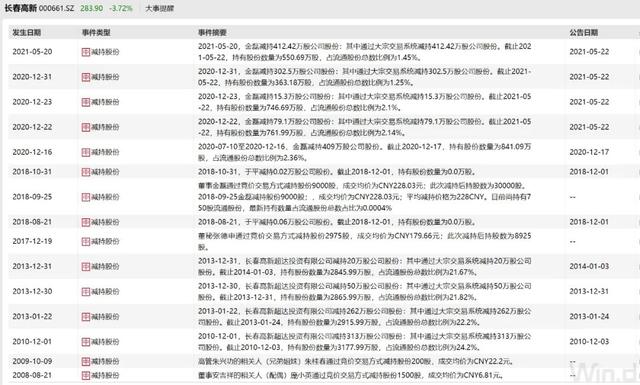Click 减持股份 label in 2018-09-25 row
The height and width of the screenshot is (385, 640).
tap(105, 197)
